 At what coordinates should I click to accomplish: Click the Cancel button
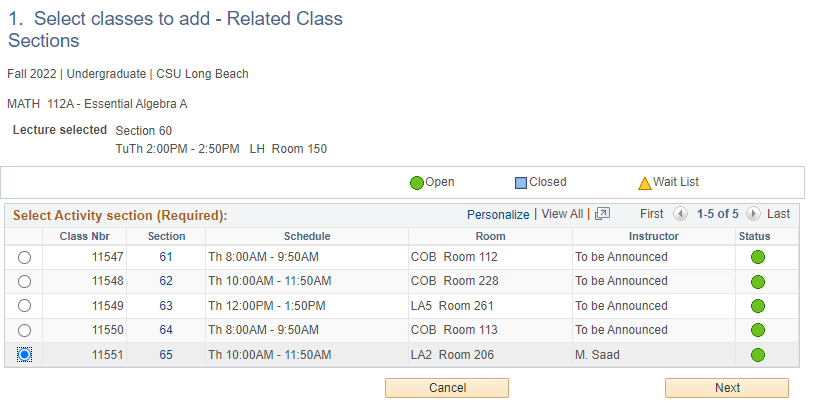point(447,388)
